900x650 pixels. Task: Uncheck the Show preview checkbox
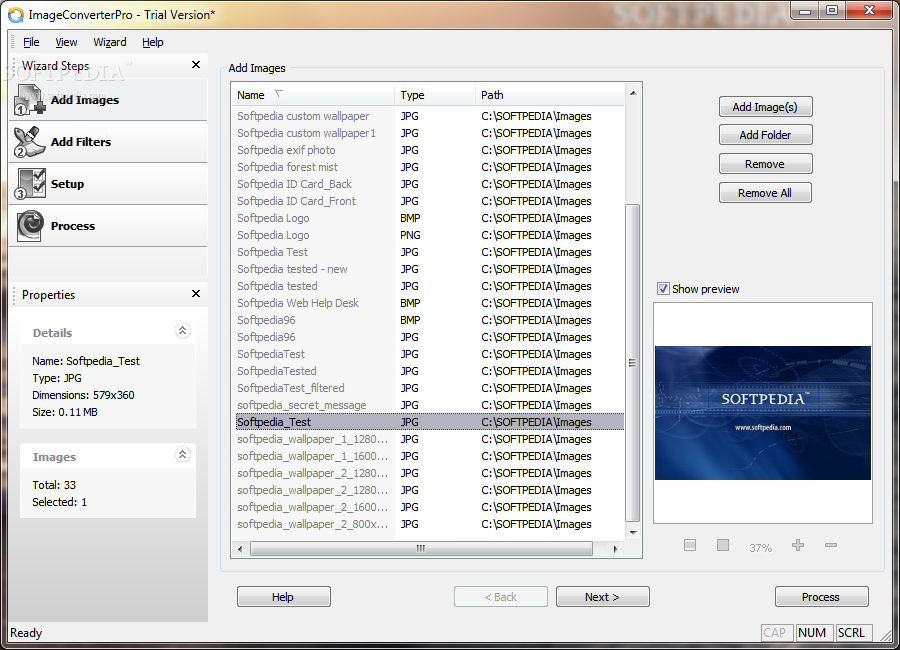pyautogui.click(x=663, y=289)
